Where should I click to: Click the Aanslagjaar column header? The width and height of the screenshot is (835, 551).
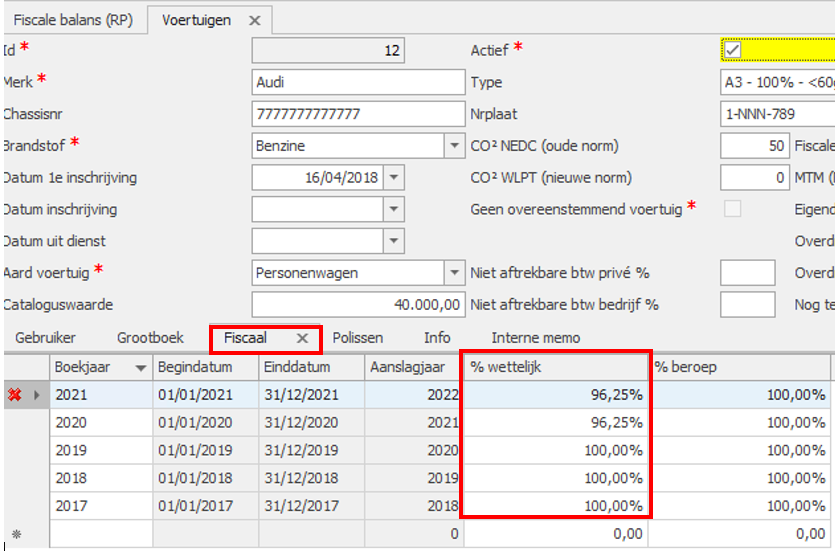pos(412,367)
